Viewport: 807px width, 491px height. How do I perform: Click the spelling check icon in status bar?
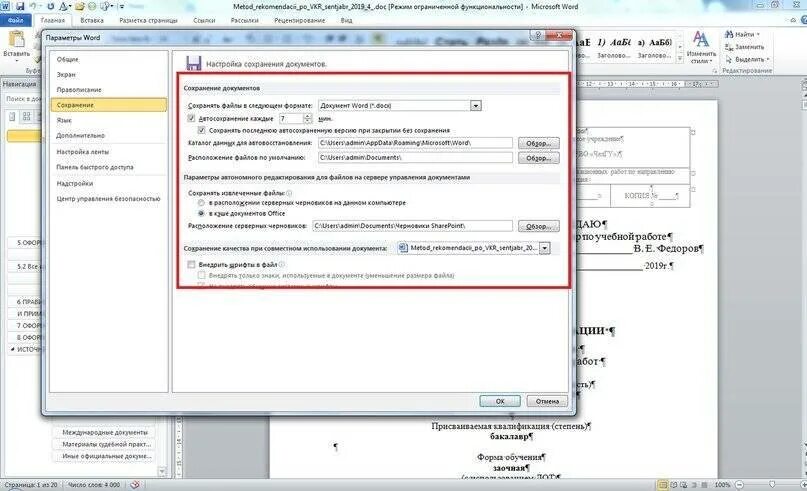[x=135, y=485]
